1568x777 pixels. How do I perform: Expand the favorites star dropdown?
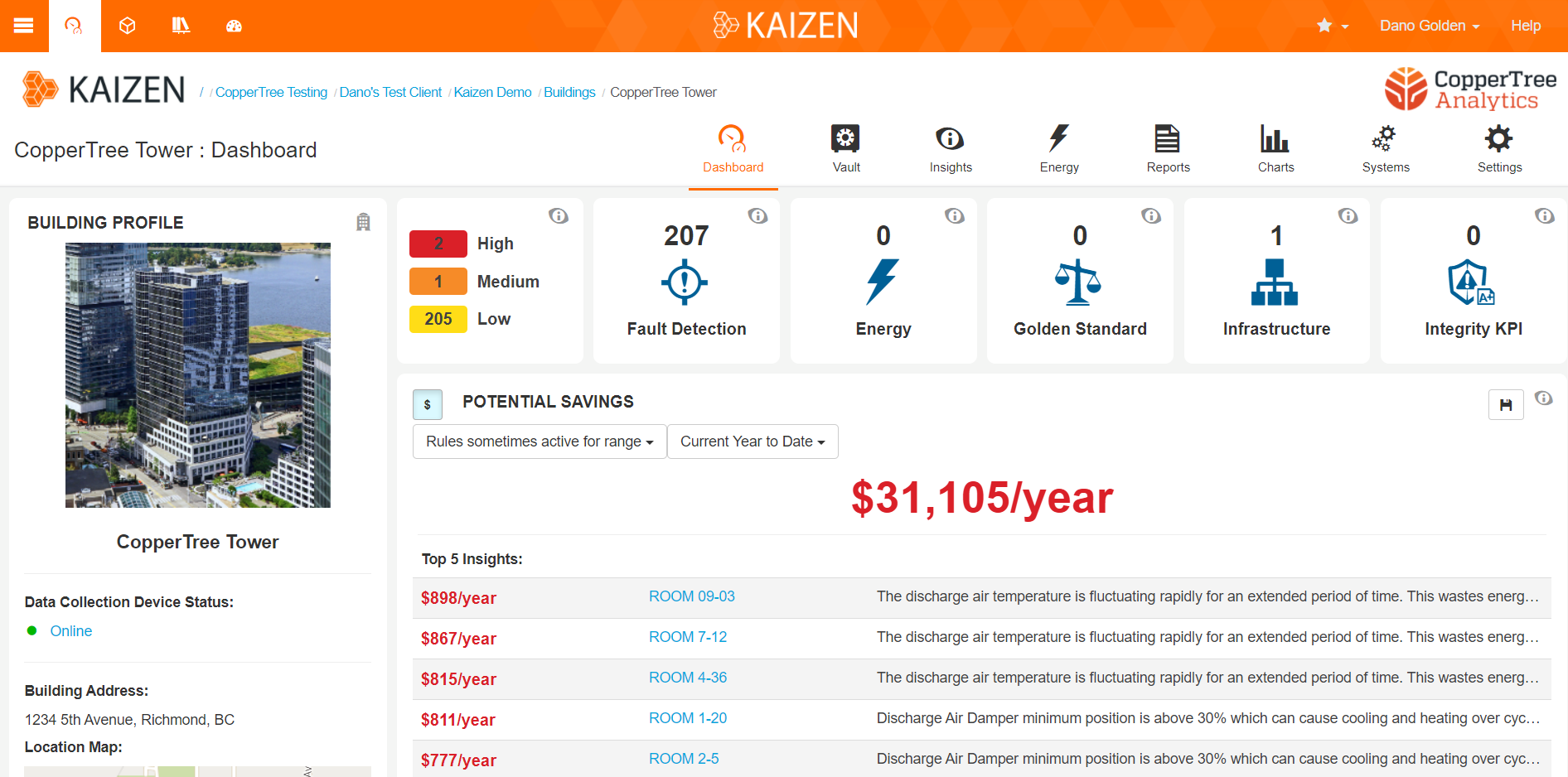tap(1332, 26)
